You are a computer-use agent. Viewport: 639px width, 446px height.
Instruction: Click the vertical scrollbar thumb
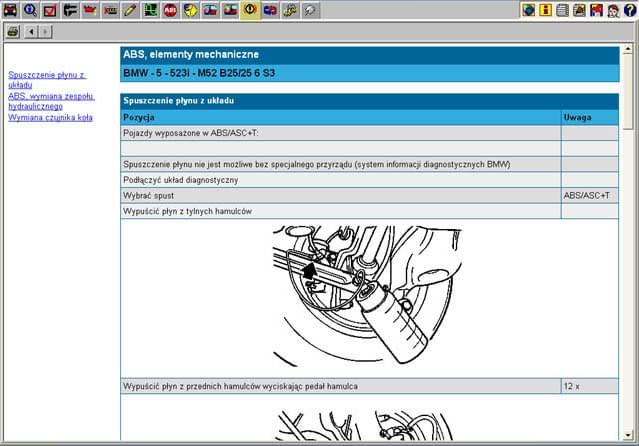(x=628, y=92)
